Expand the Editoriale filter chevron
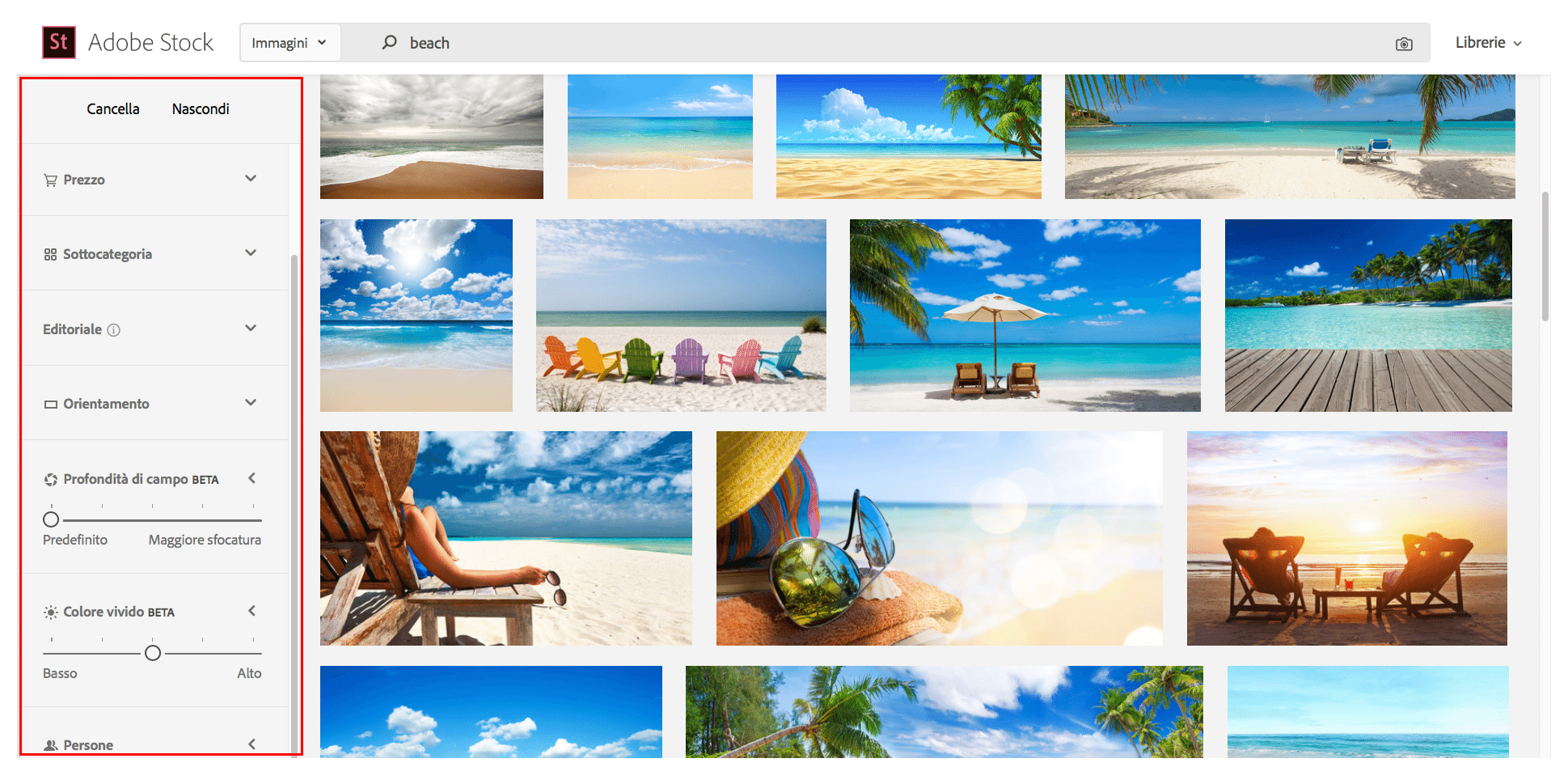Image resolution: width=1568 pixels, height=767 pixels. [251, 328]
